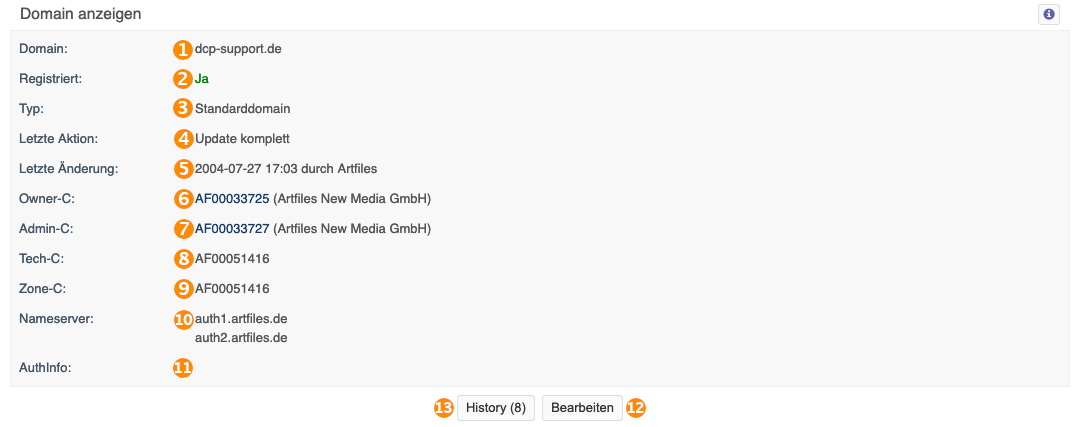Screen dimensions: 1079x427
Task: Click orange marker 4 beside Update komplett
Action: pyautogui.click(x=182, y=139)
